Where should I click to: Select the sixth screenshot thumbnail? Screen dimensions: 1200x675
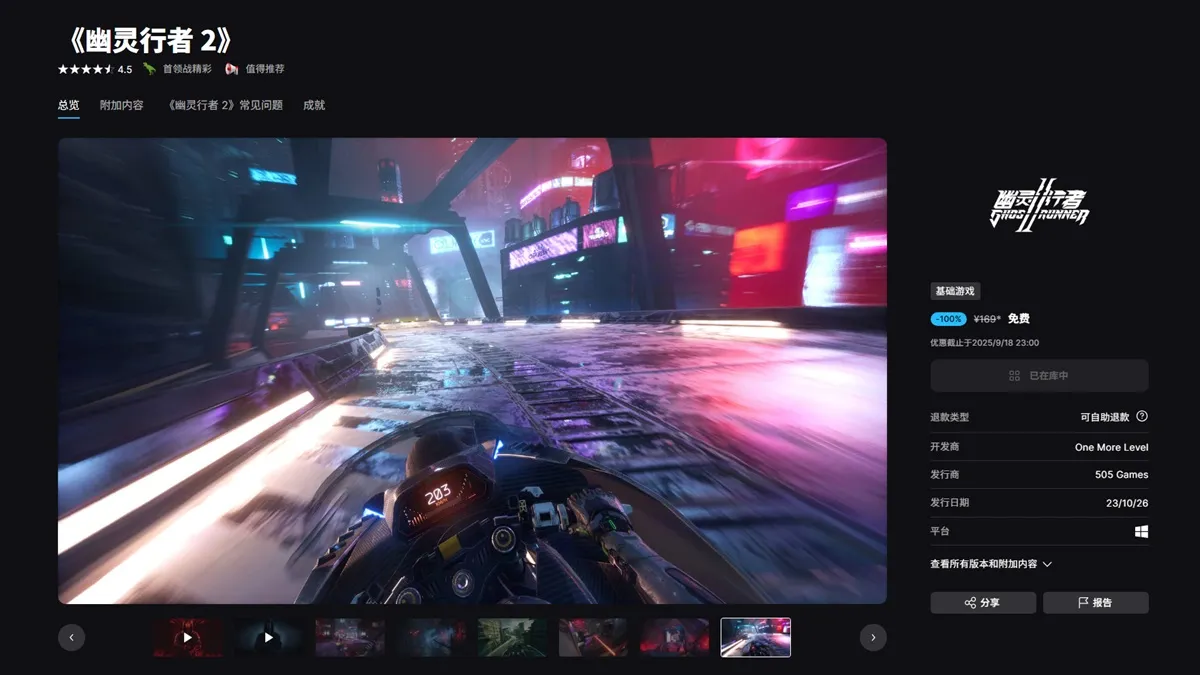593,637
